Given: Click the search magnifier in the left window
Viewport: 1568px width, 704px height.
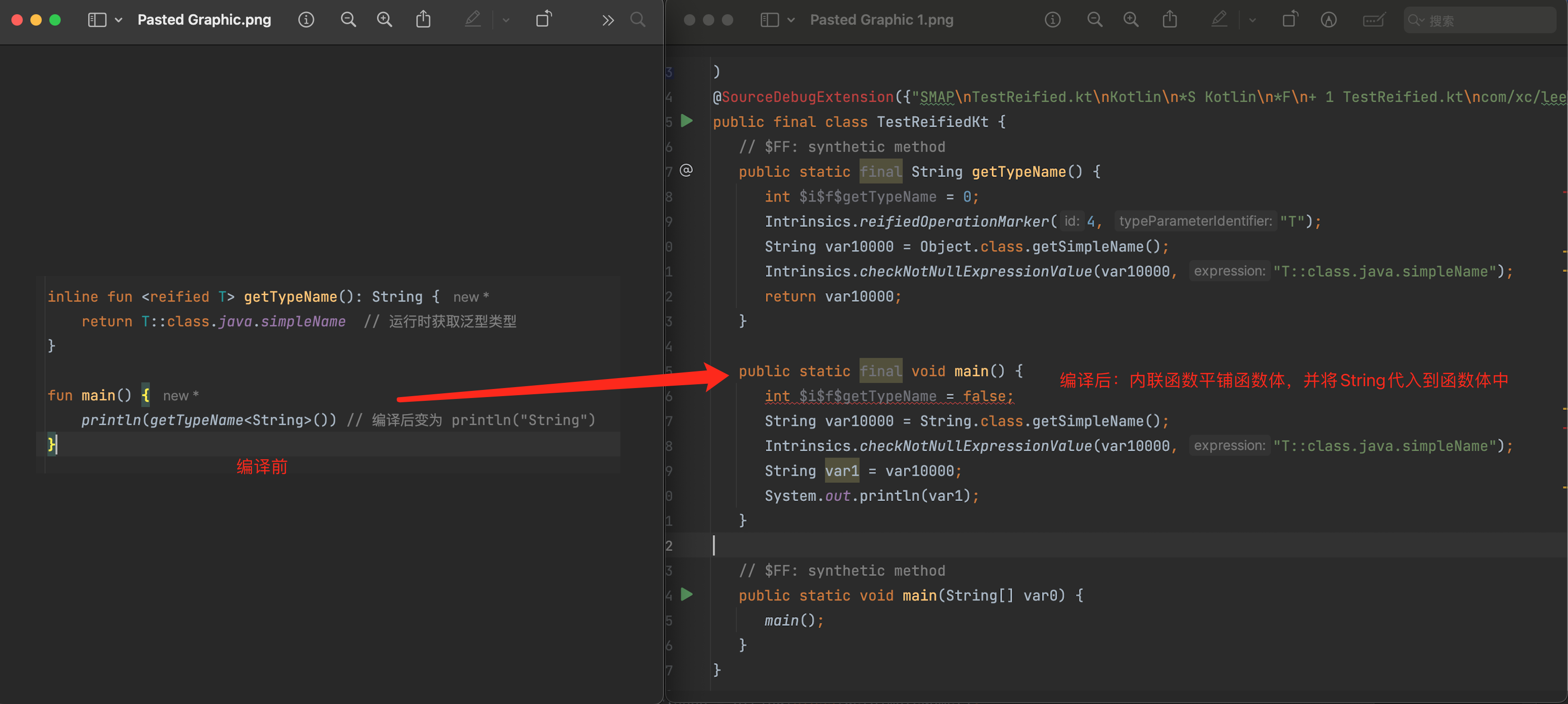Looking at the screenshot, I should (637, 20).
